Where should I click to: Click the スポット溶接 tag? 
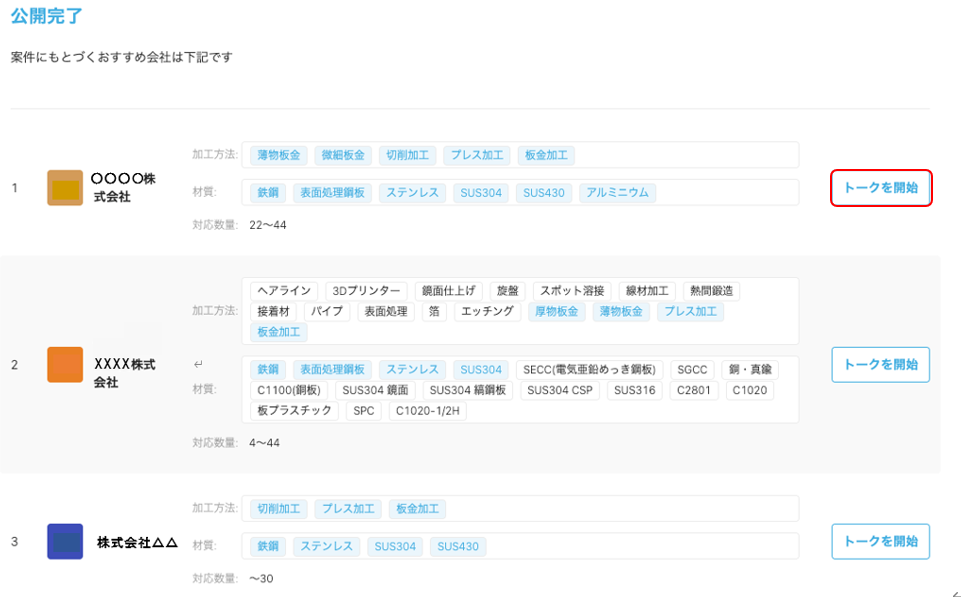tap(572, 291)
